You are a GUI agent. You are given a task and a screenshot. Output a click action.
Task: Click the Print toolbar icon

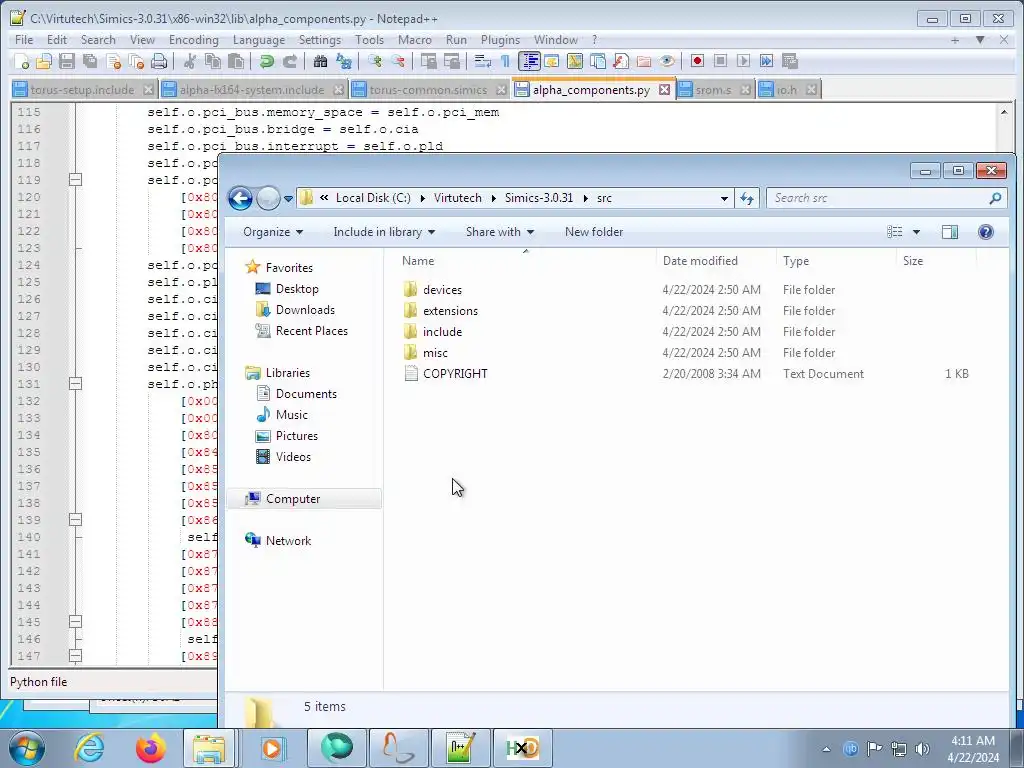click(x=159, y=61)
